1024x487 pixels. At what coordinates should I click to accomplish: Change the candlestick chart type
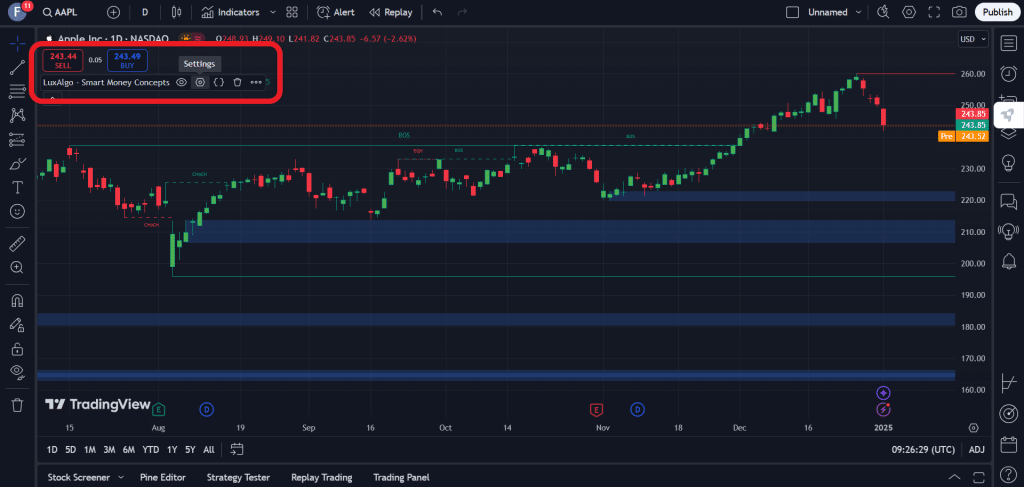click(x=176, y=12)
